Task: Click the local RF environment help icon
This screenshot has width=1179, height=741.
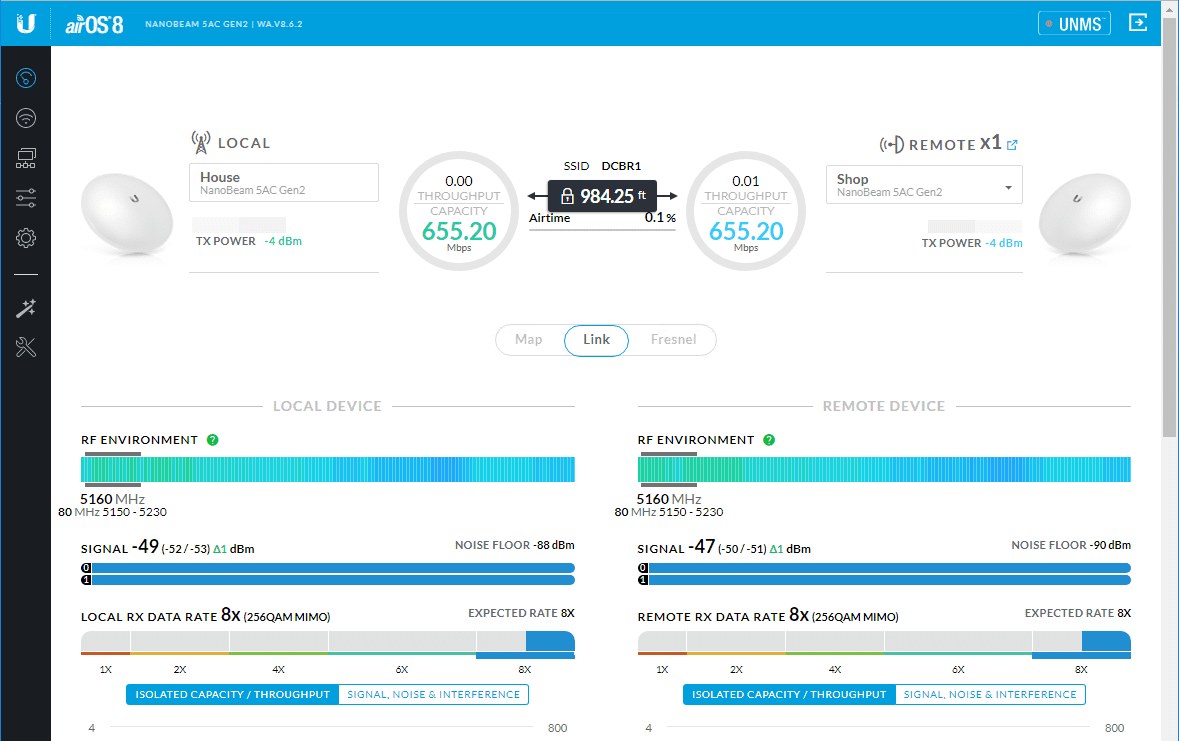Action: (x=213, y=440)
